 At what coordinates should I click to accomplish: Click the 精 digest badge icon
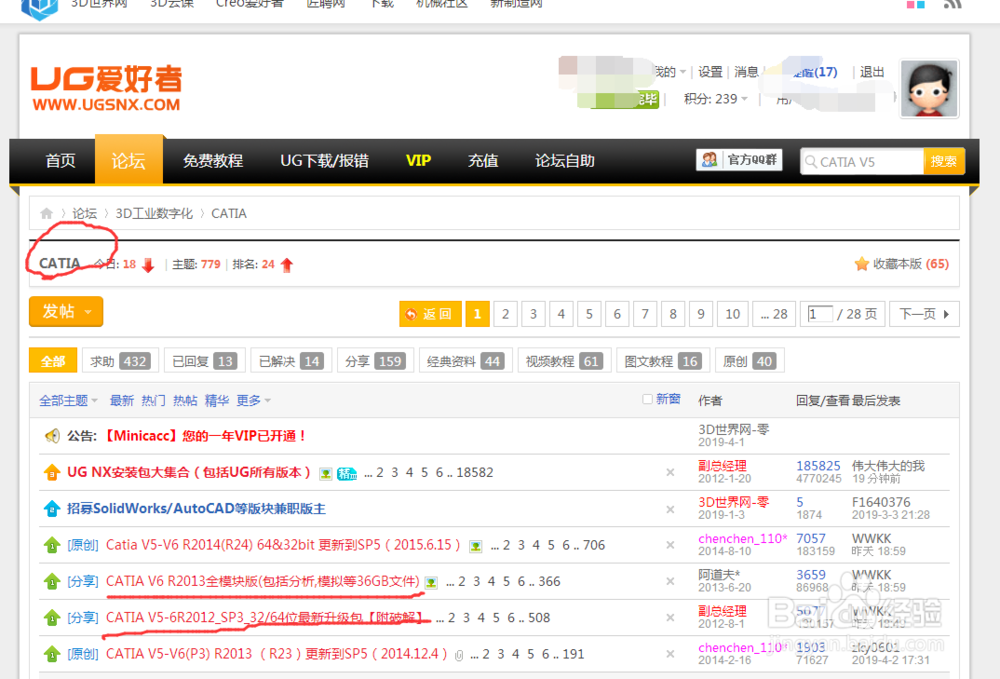(347, 474)
